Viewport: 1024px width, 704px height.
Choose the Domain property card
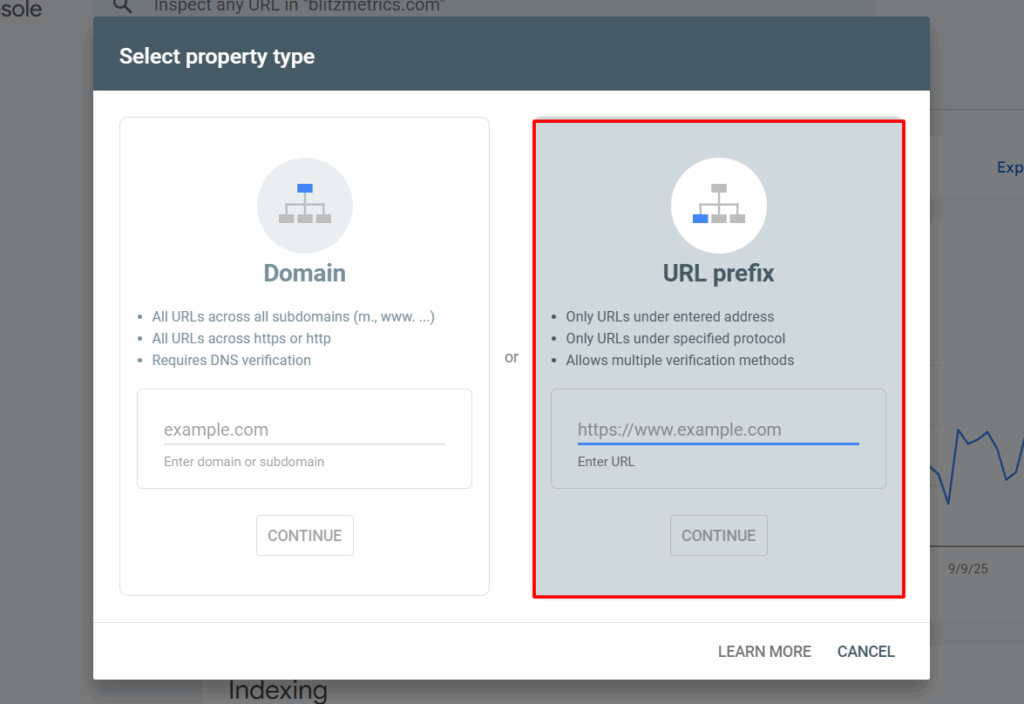pos(304,272)
